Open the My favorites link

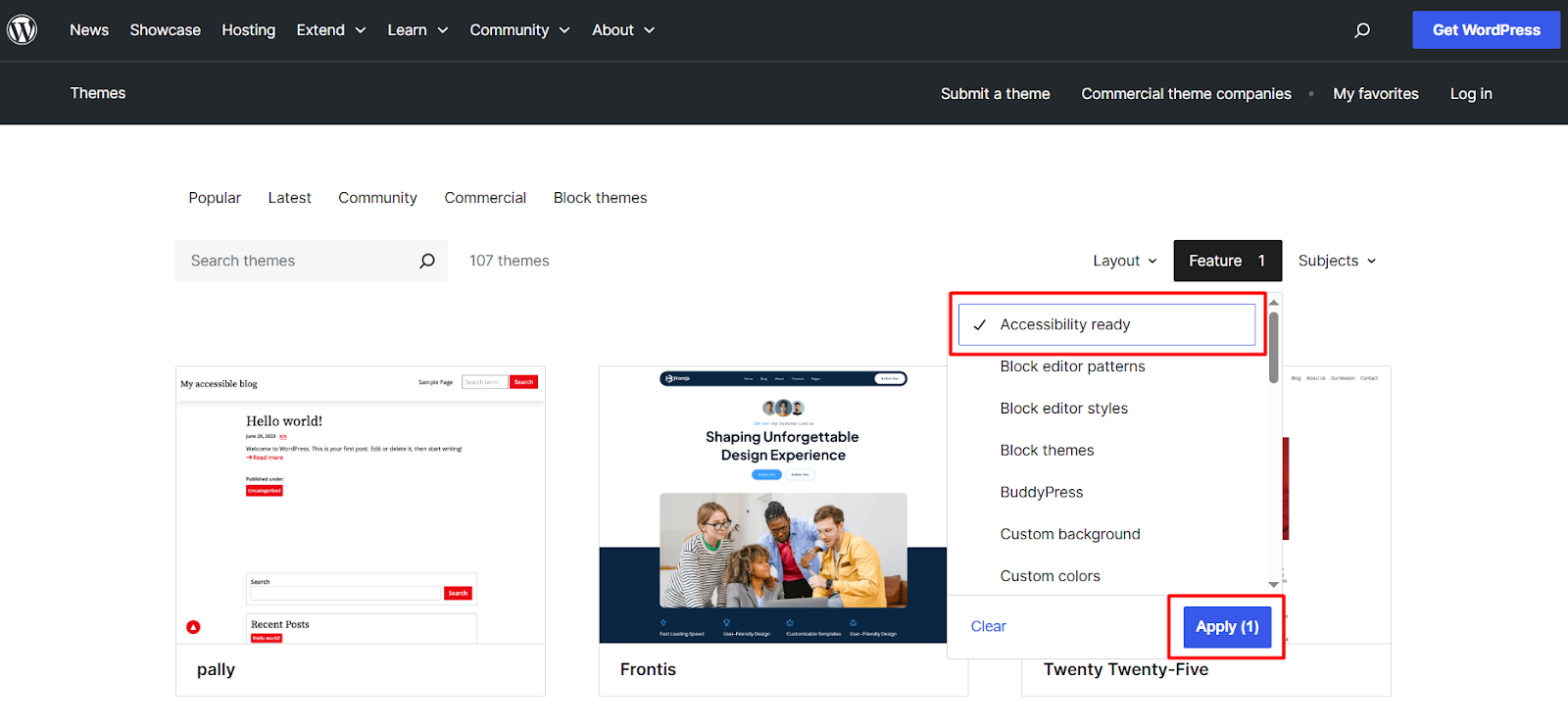[x=1375, y=94]
